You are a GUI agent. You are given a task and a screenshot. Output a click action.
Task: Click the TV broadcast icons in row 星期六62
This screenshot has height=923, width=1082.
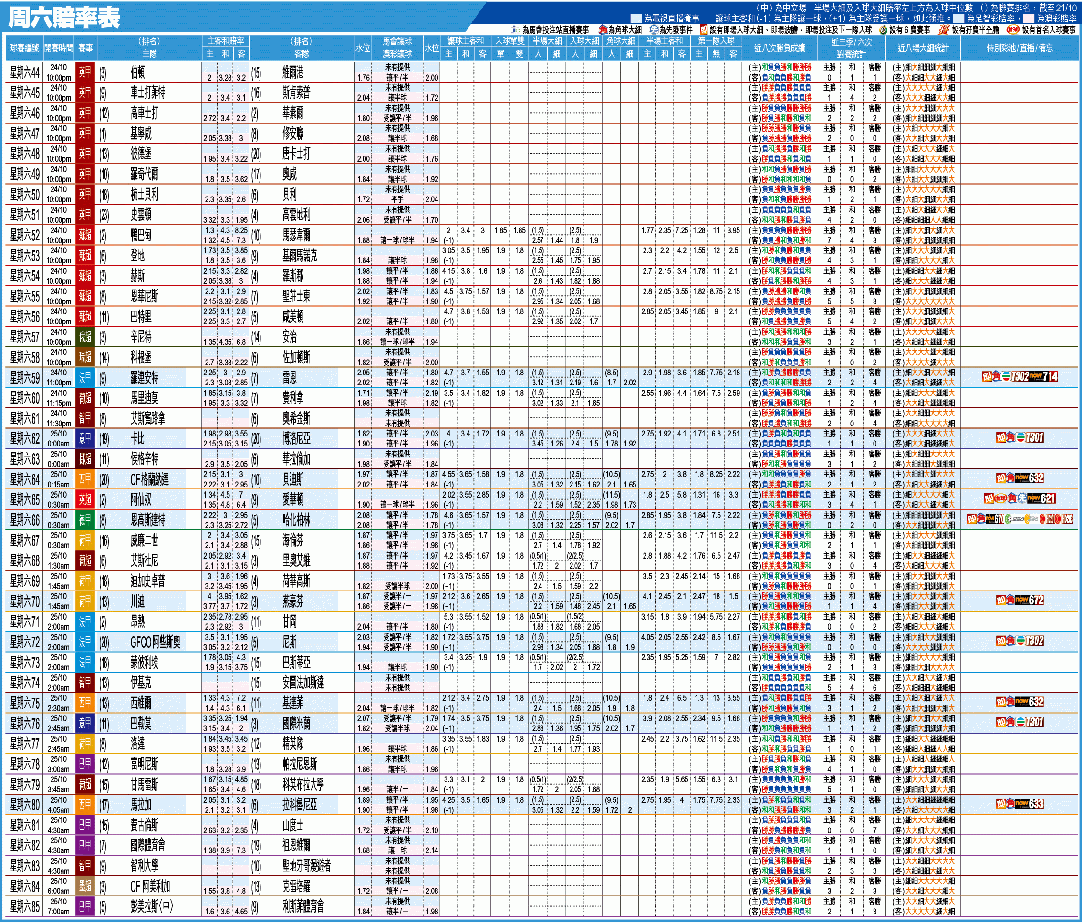click(x=1020, y=437)
